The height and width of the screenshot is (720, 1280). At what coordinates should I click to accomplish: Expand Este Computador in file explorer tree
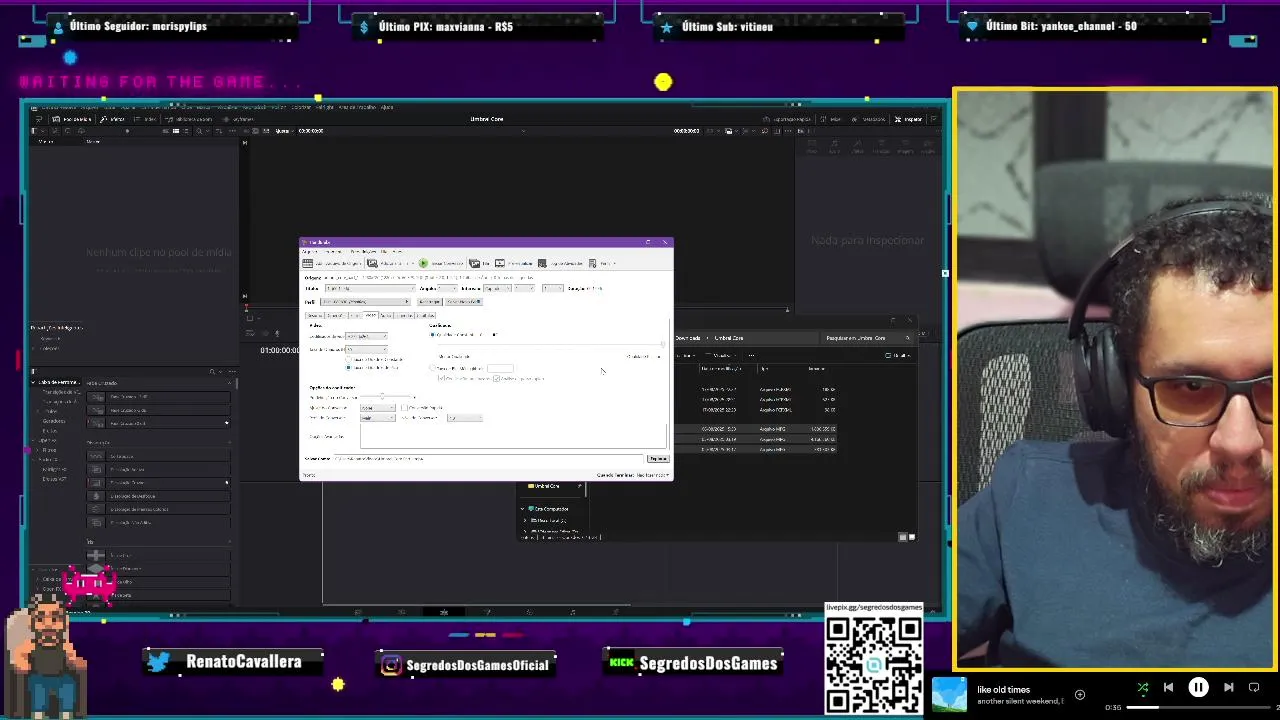[523, 509]
